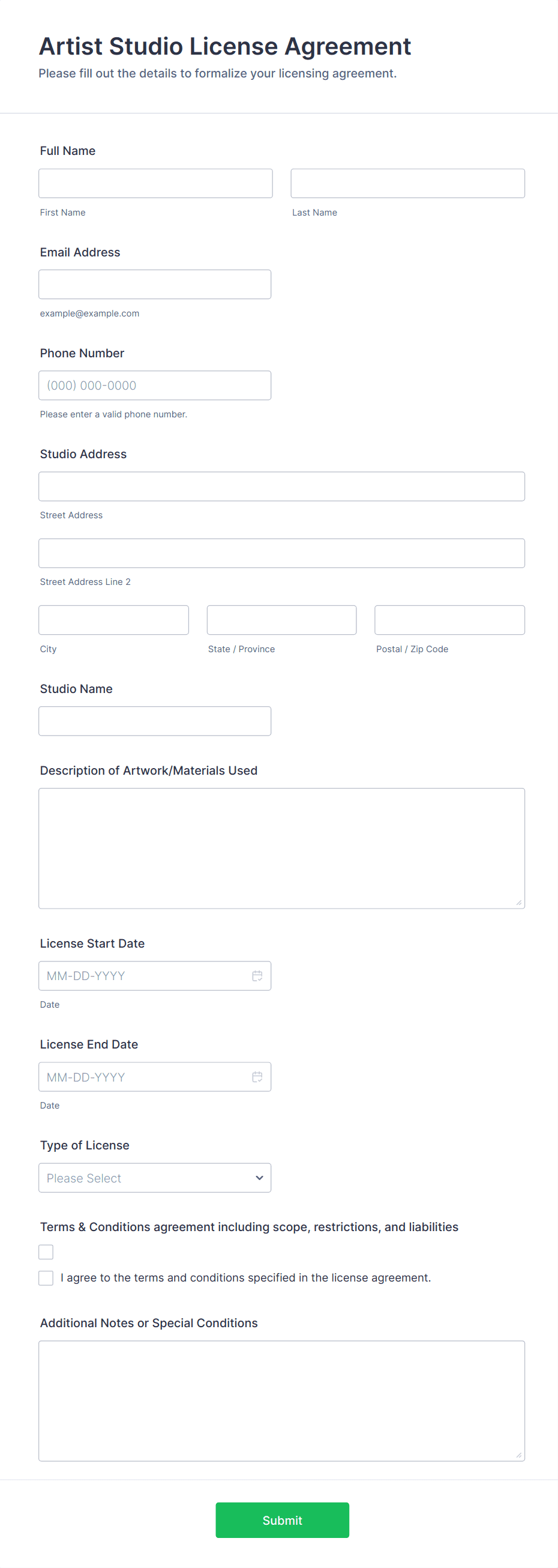Check the agree to terms checkbox

click(46, 1278)
